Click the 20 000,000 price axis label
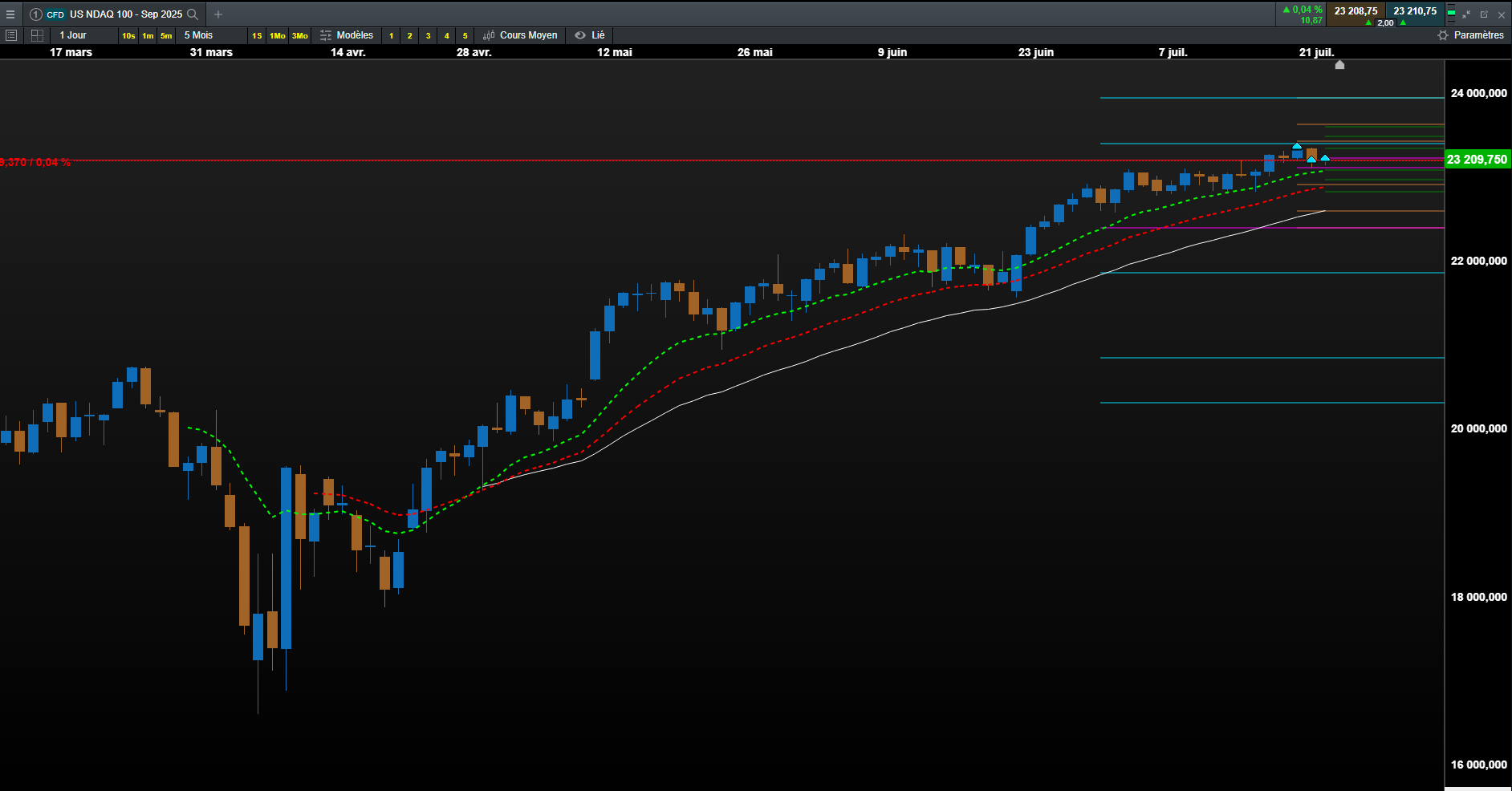Viewport: 1512px width, 791px height. click(1478, 428)
